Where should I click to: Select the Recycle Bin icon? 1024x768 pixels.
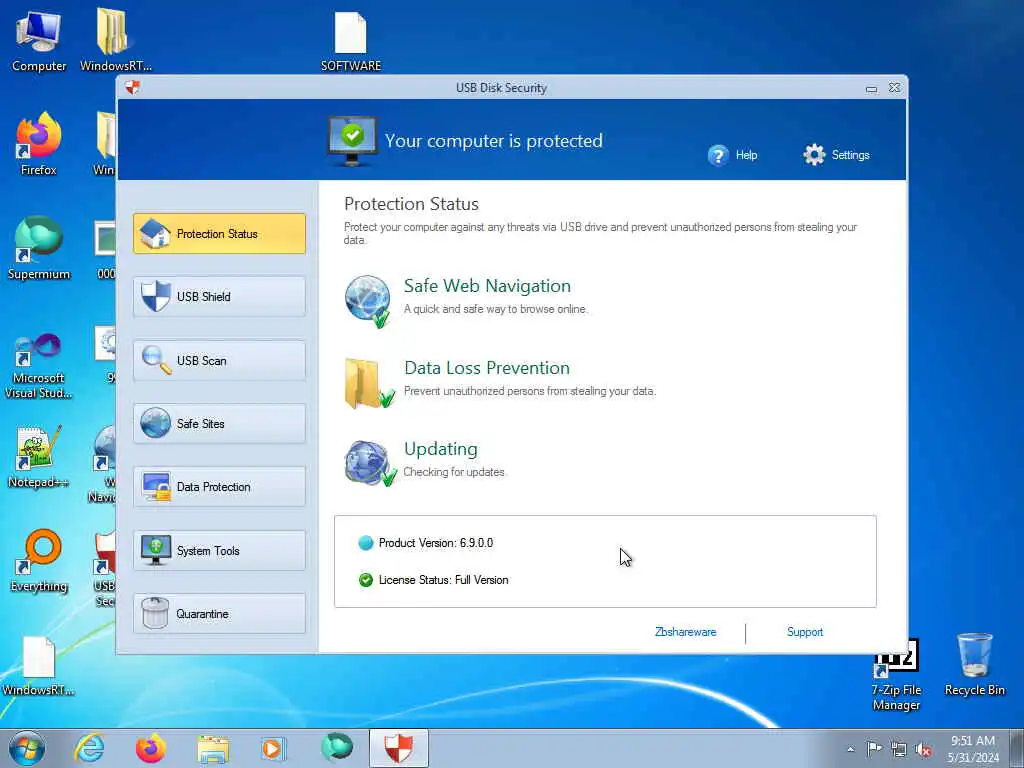coord(974,665)
